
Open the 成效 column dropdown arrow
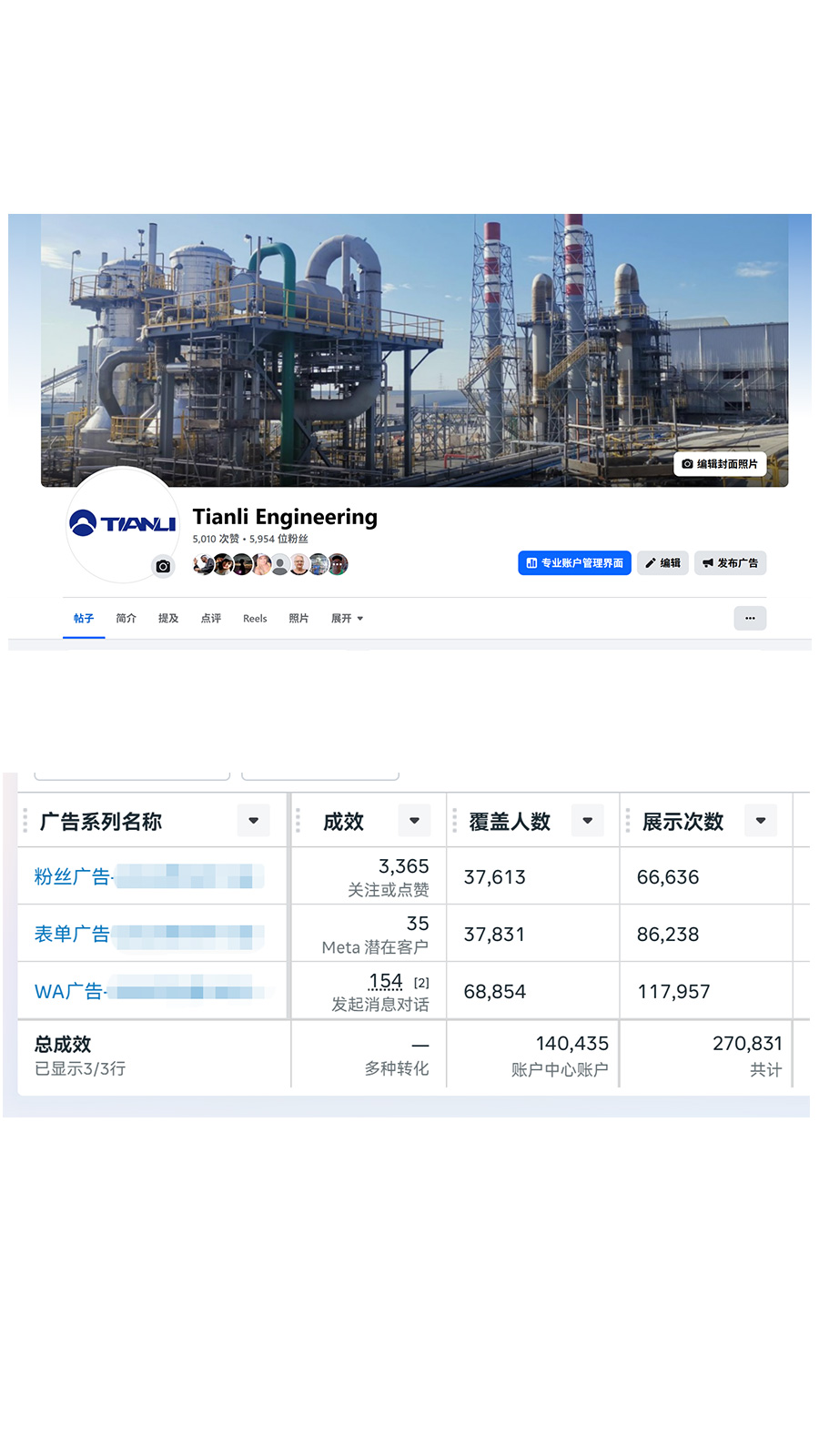(x=414, y=821)
